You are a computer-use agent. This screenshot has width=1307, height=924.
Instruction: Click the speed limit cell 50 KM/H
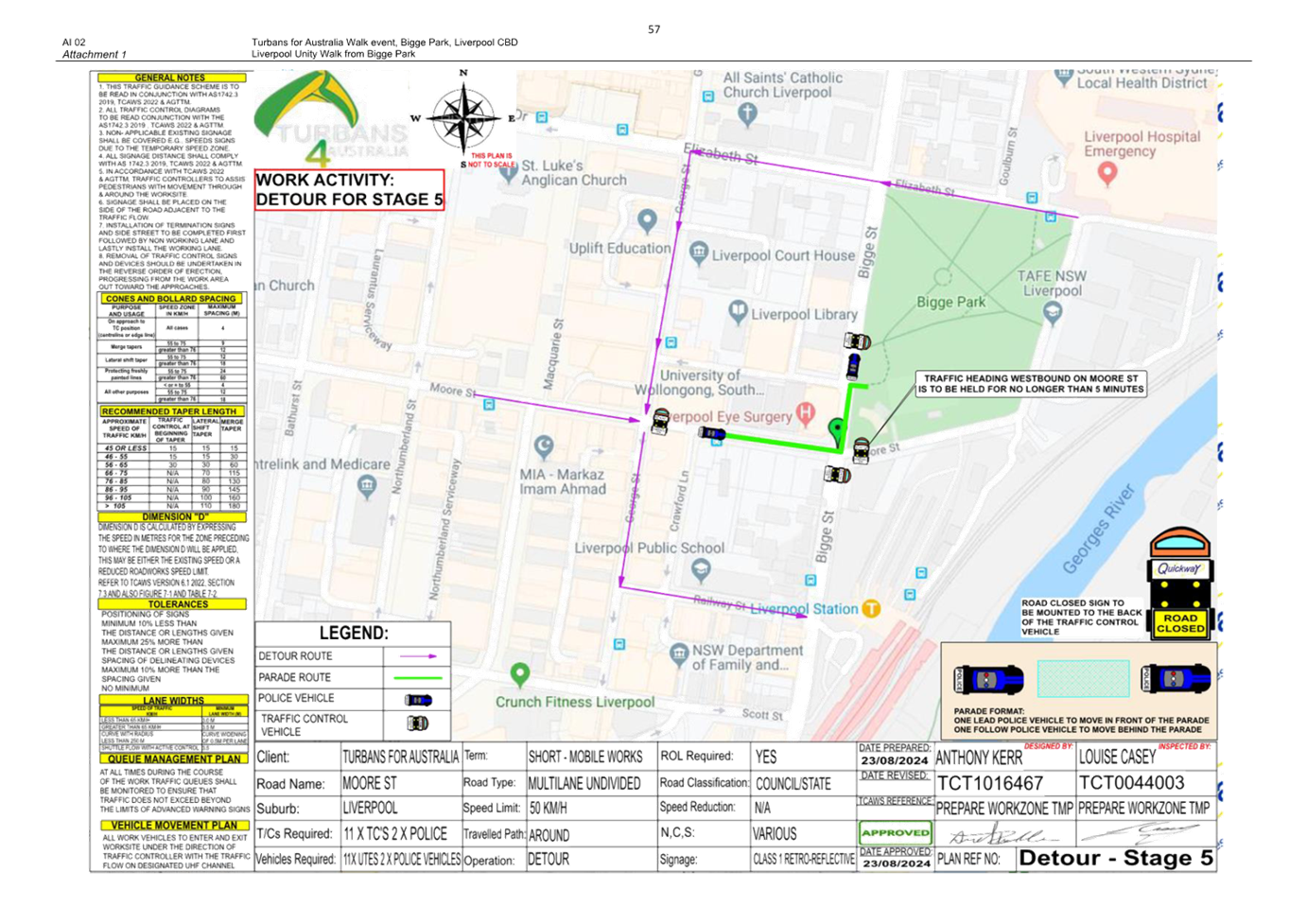coord(591,809)
